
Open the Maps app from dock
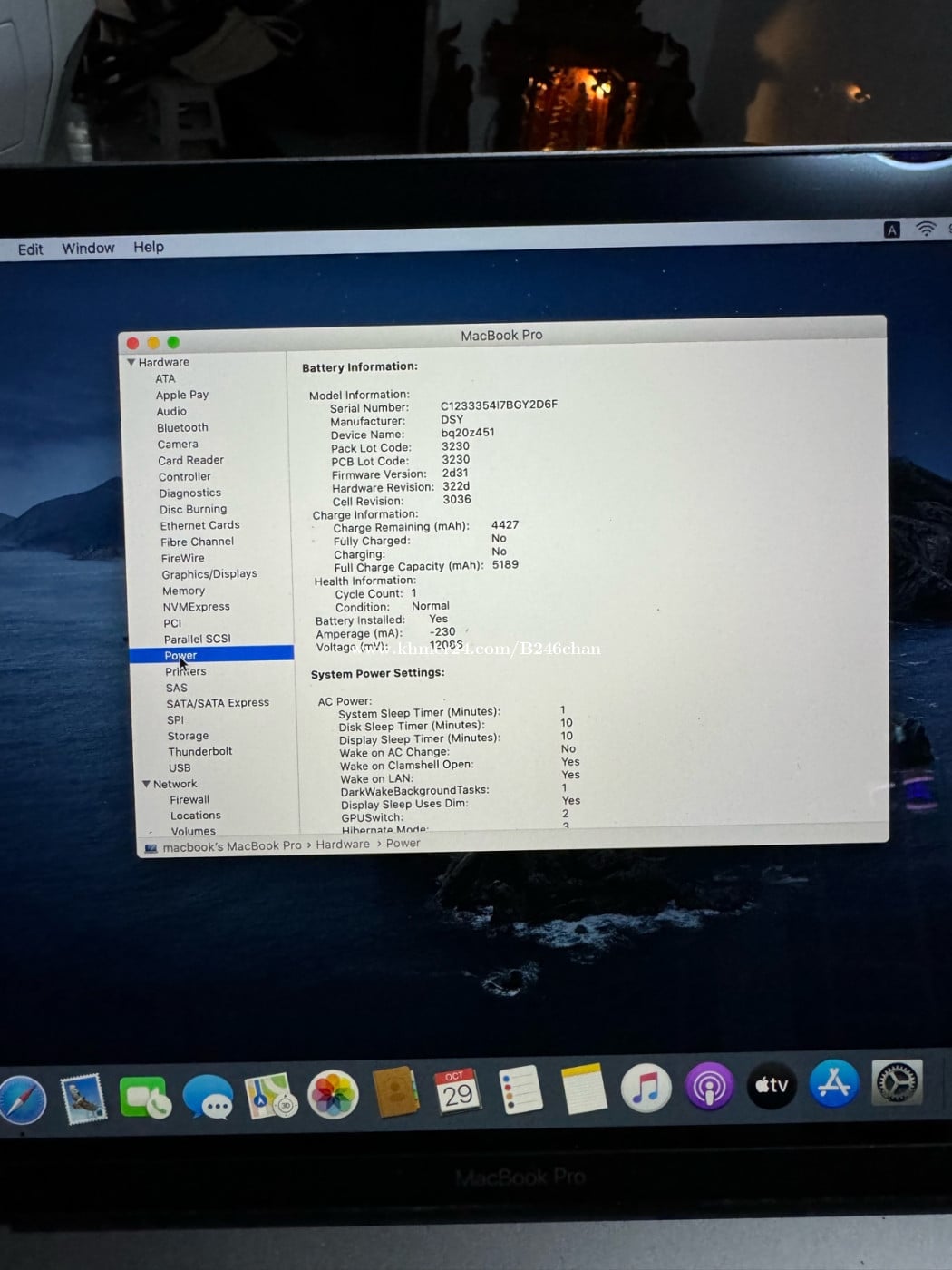tap(270, 1096)
